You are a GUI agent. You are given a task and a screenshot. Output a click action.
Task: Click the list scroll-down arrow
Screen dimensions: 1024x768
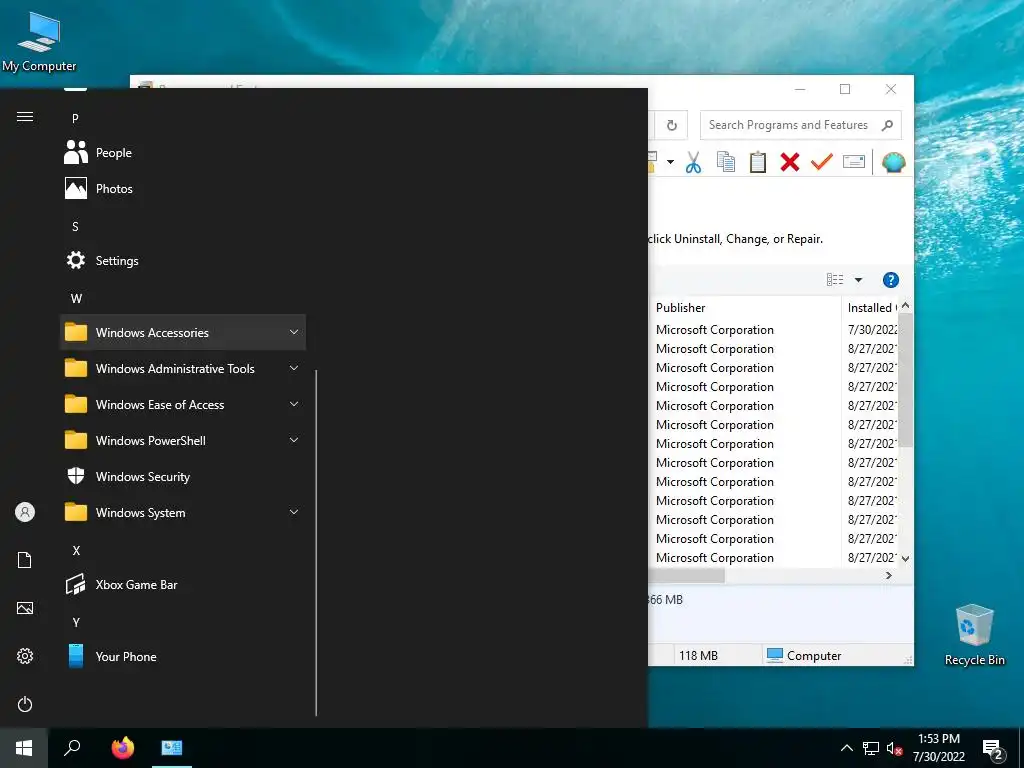(x=905, y=558)
